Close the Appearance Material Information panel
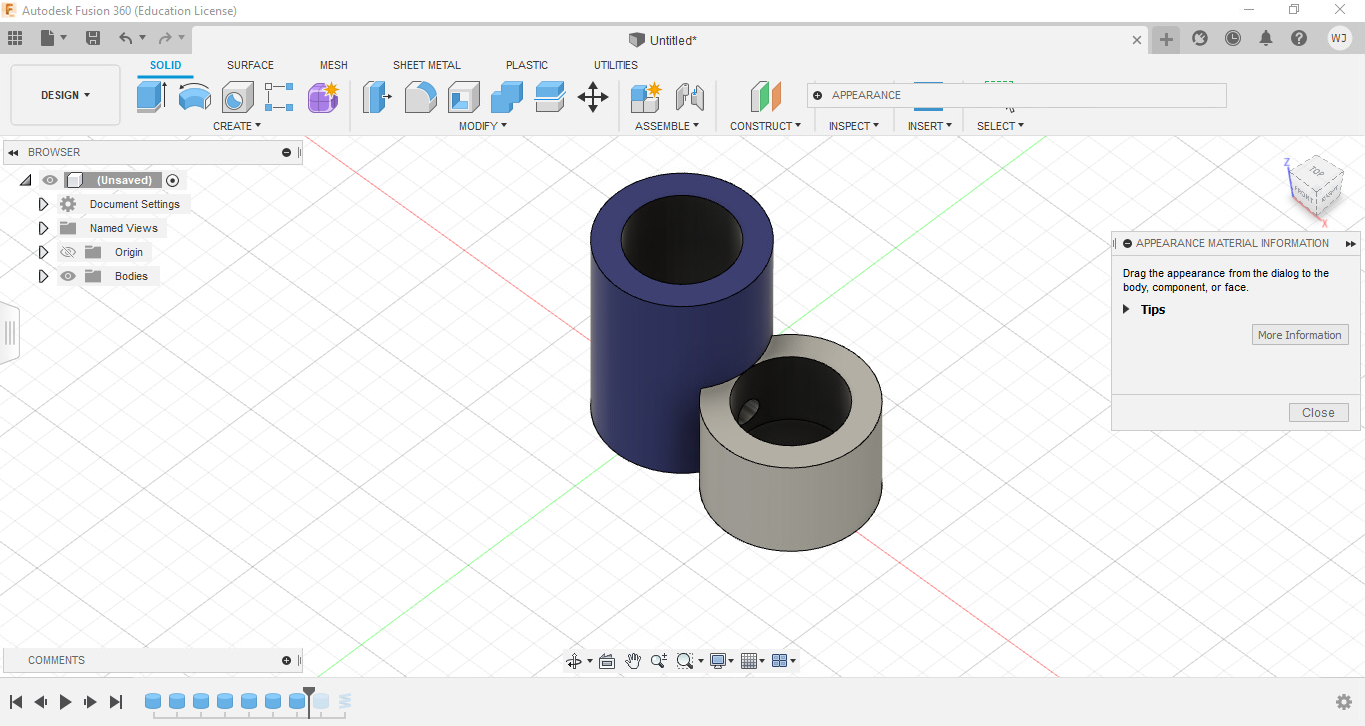Image resolution: width=1365 pixels, height=726 pixels. (1318, 412)
